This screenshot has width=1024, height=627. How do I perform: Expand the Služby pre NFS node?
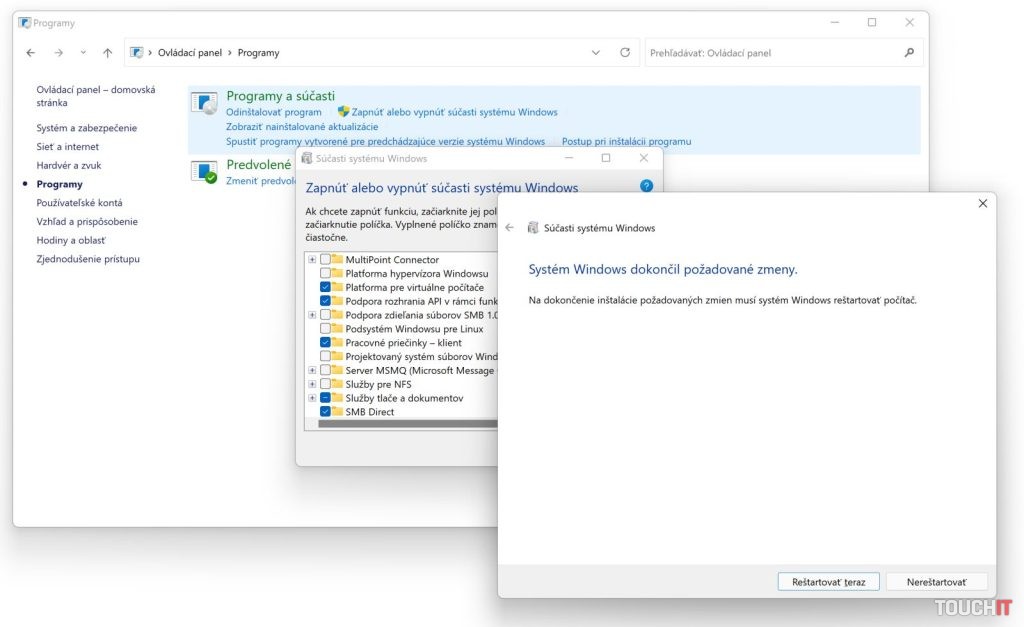[x=312, y=384]
